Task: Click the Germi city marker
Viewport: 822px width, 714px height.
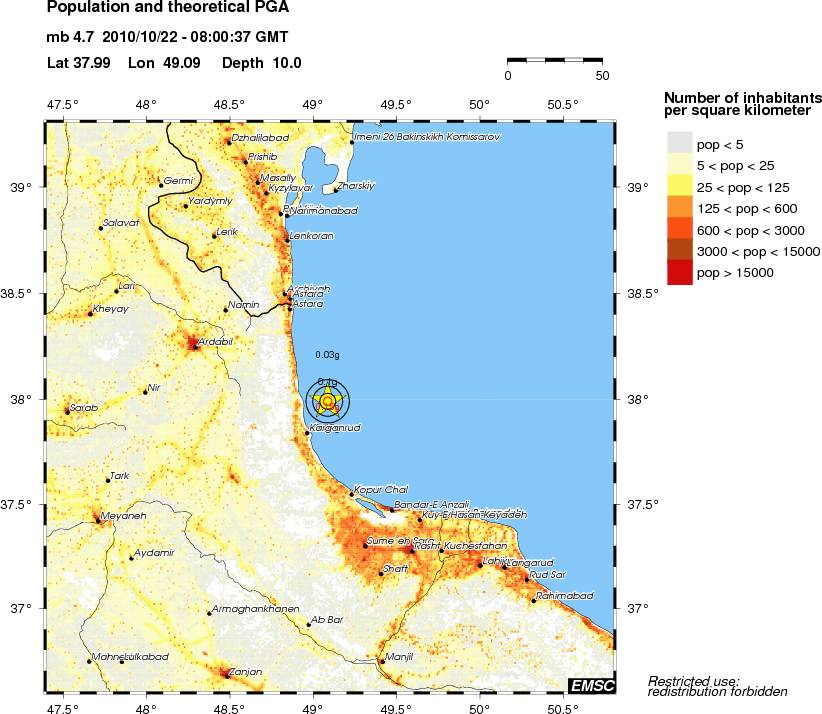Action: (x=161, y=185)
